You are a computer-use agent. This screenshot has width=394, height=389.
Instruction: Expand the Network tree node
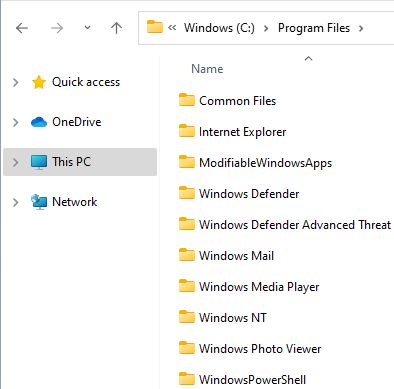tap(15, 202)
